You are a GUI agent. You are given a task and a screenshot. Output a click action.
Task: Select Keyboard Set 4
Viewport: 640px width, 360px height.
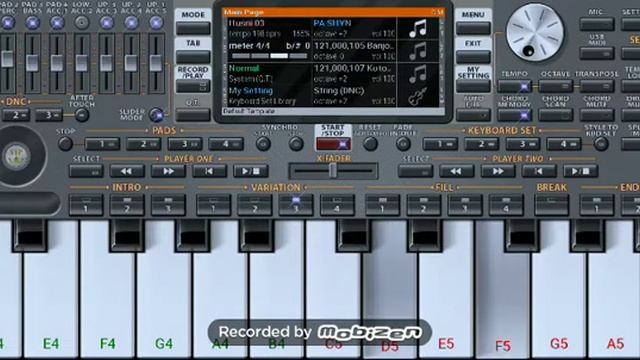564,144
